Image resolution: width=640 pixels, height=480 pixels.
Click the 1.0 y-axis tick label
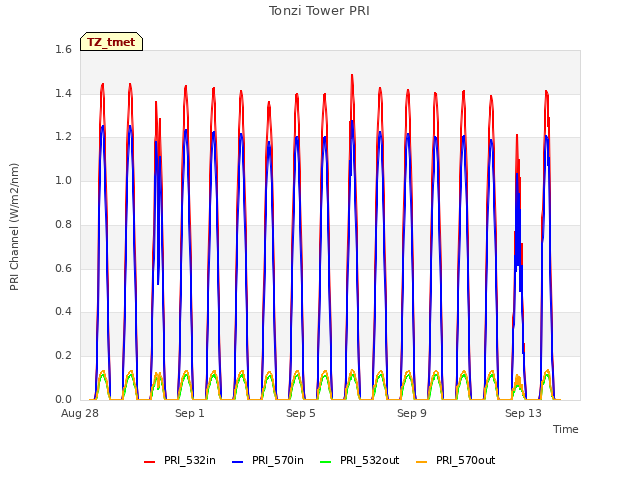(63, 180)
